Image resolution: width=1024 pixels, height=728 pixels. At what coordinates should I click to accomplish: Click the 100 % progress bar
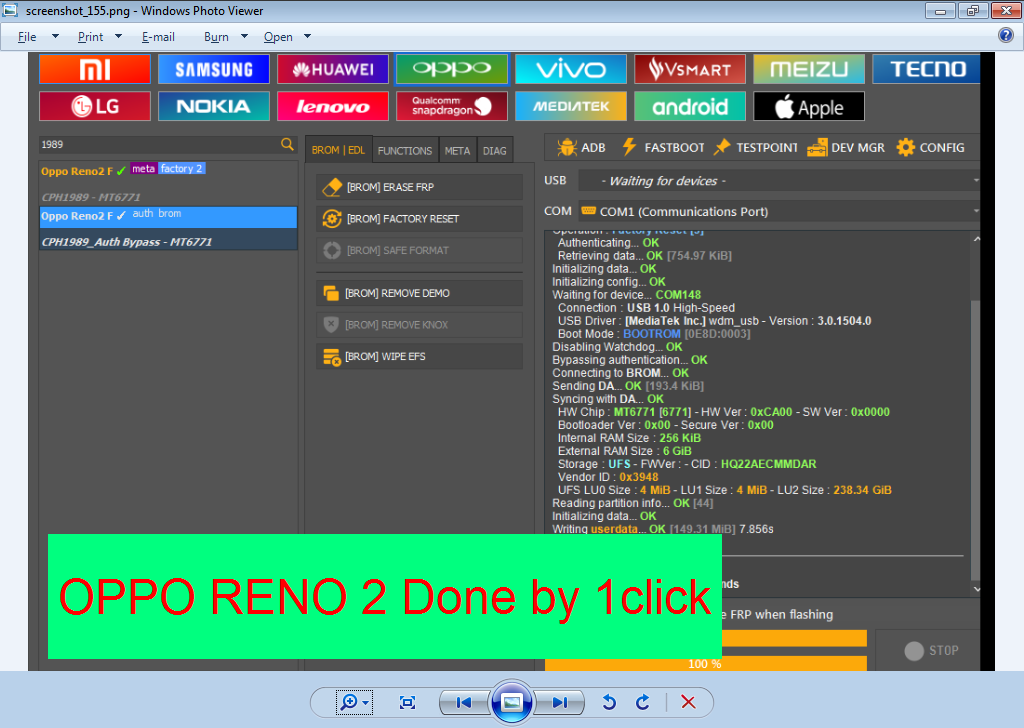(705, 663)
